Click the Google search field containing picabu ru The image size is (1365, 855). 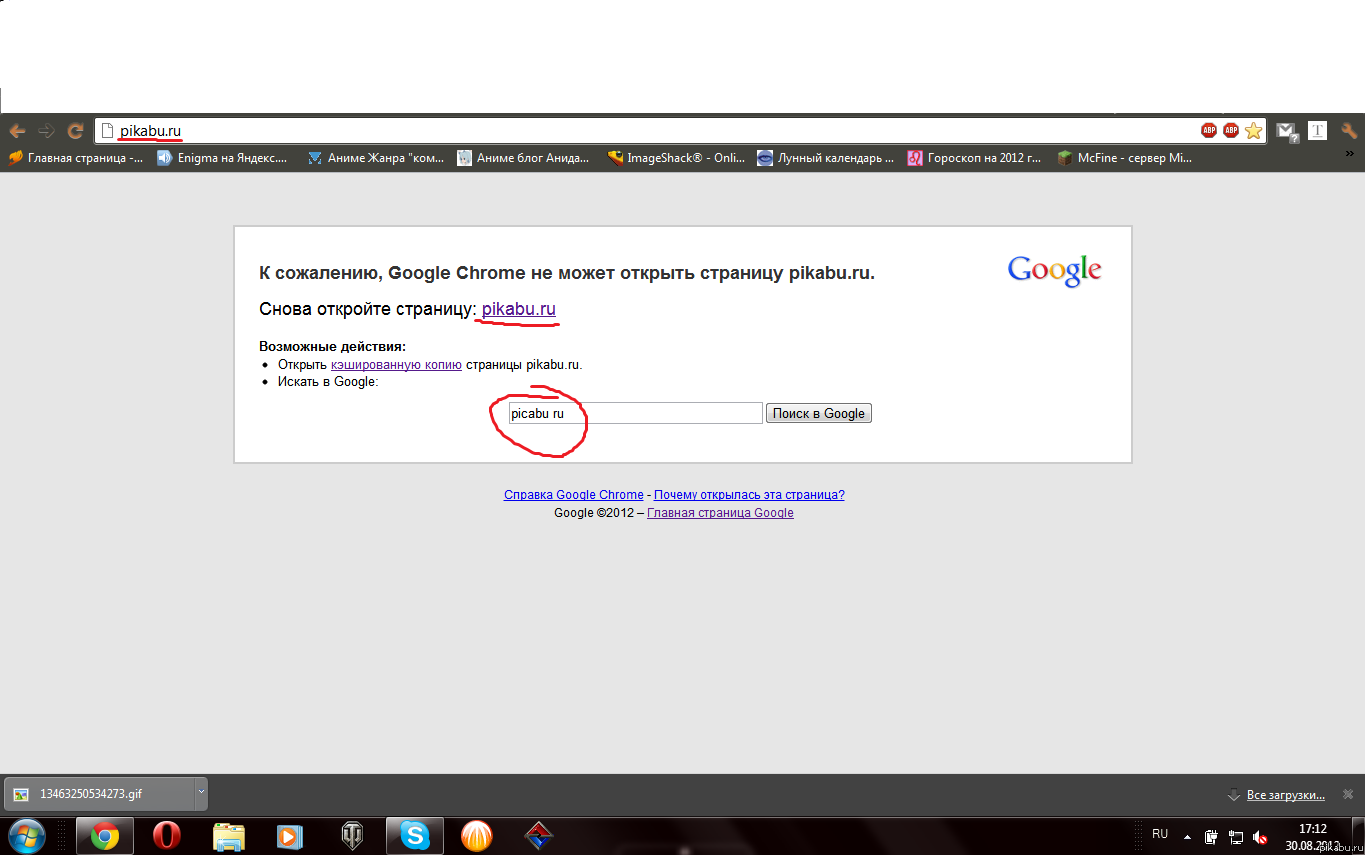(x=636, y=413)
